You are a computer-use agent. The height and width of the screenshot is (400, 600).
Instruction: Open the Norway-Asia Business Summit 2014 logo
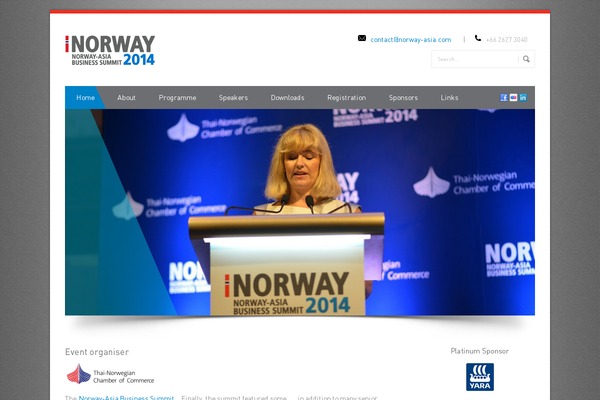[x=110, y=50]
